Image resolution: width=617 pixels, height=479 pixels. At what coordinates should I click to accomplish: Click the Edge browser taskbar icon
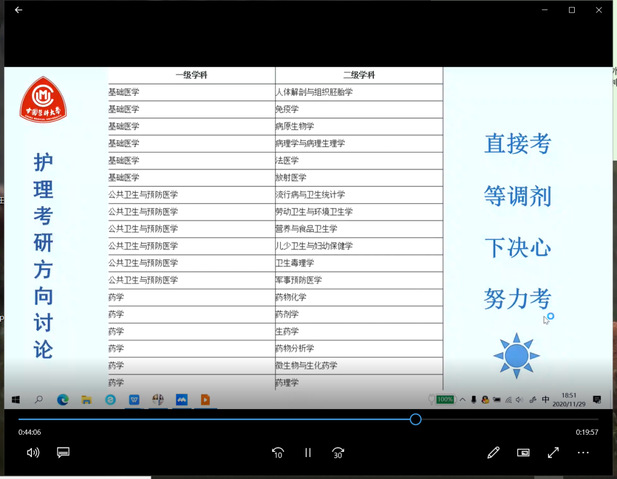62,399
